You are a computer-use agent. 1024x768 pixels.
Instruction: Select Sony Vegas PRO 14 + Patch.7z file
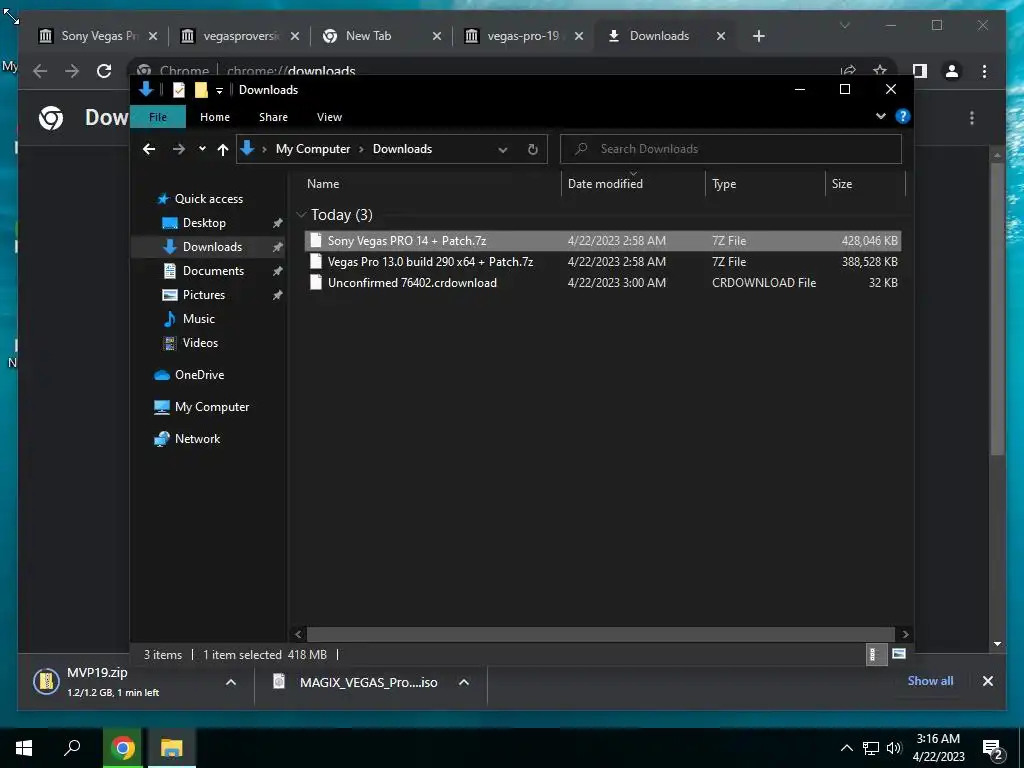(603, 240)
